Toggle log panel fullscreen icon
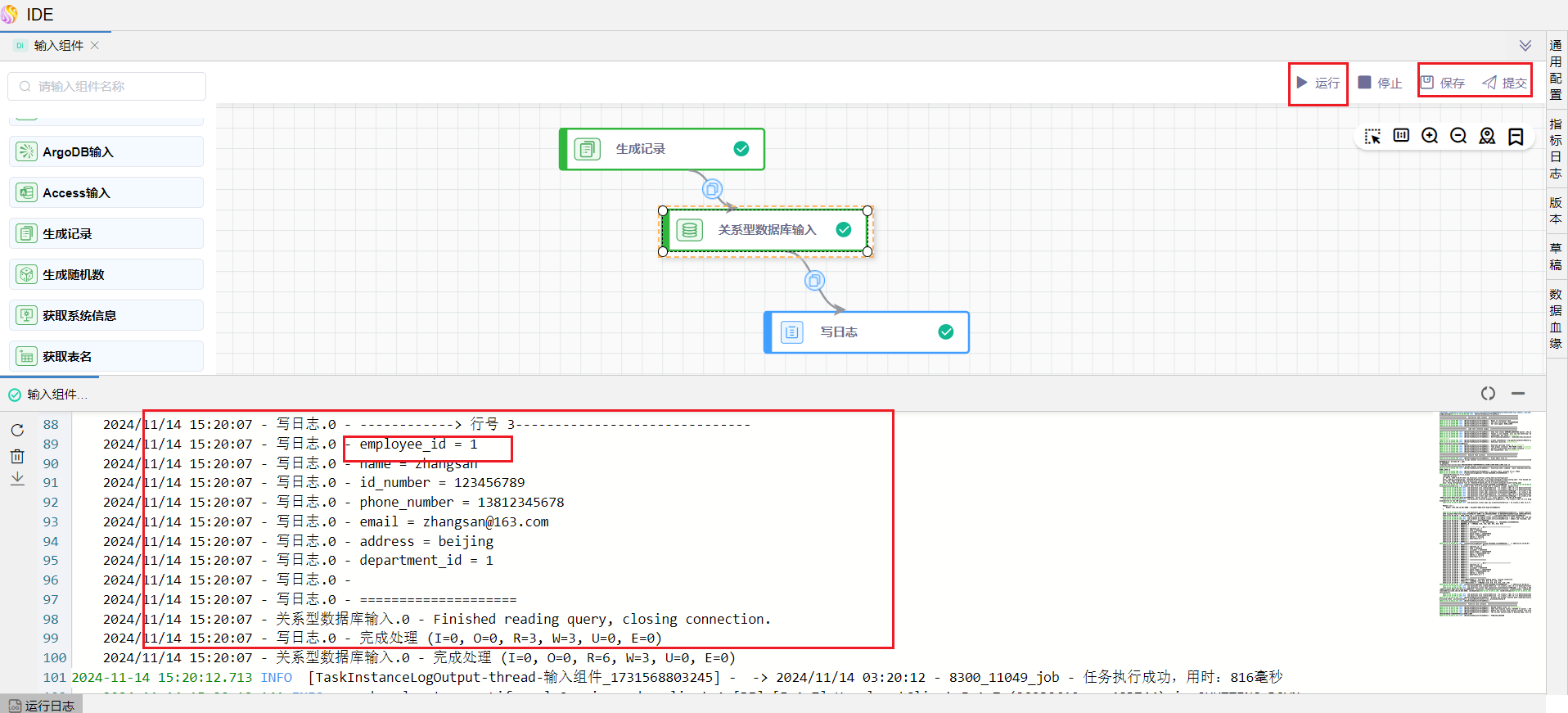Viewport: 1568px width, 713px height. coord(1488,394)
